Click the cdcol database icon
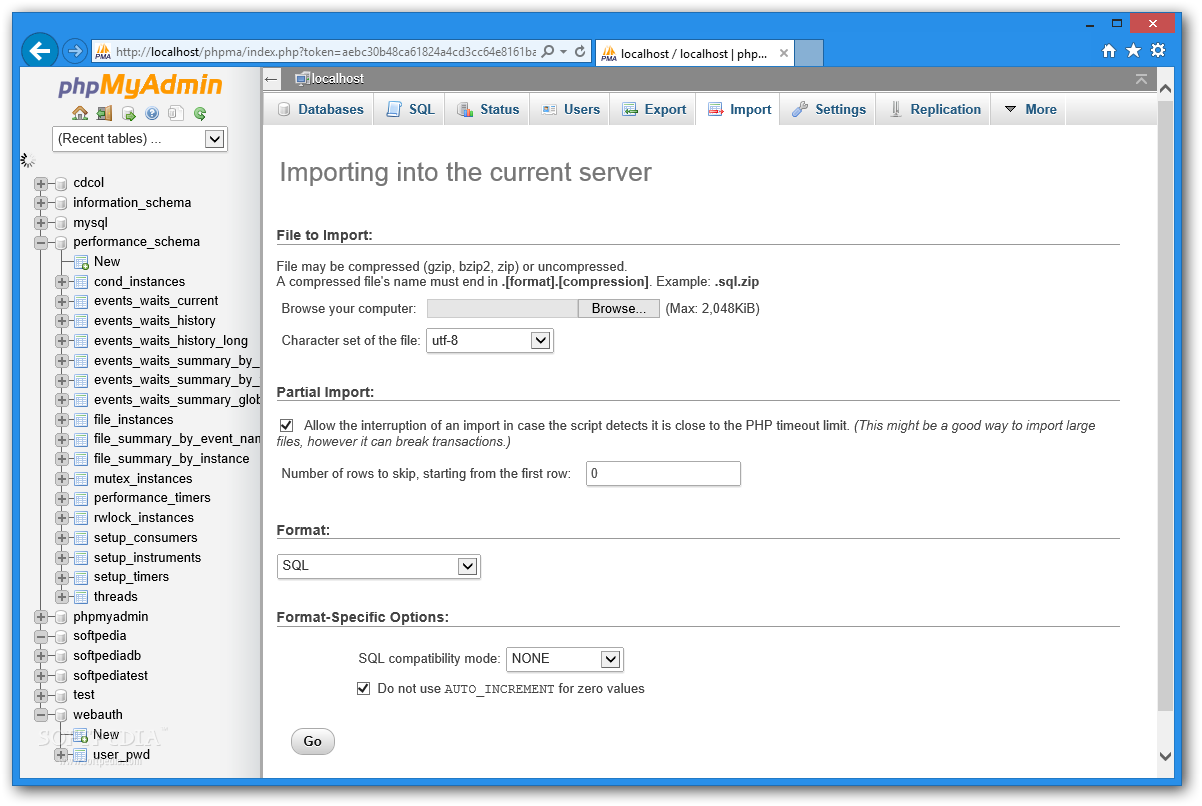The image size is (1202, 806). coord(61,183)
